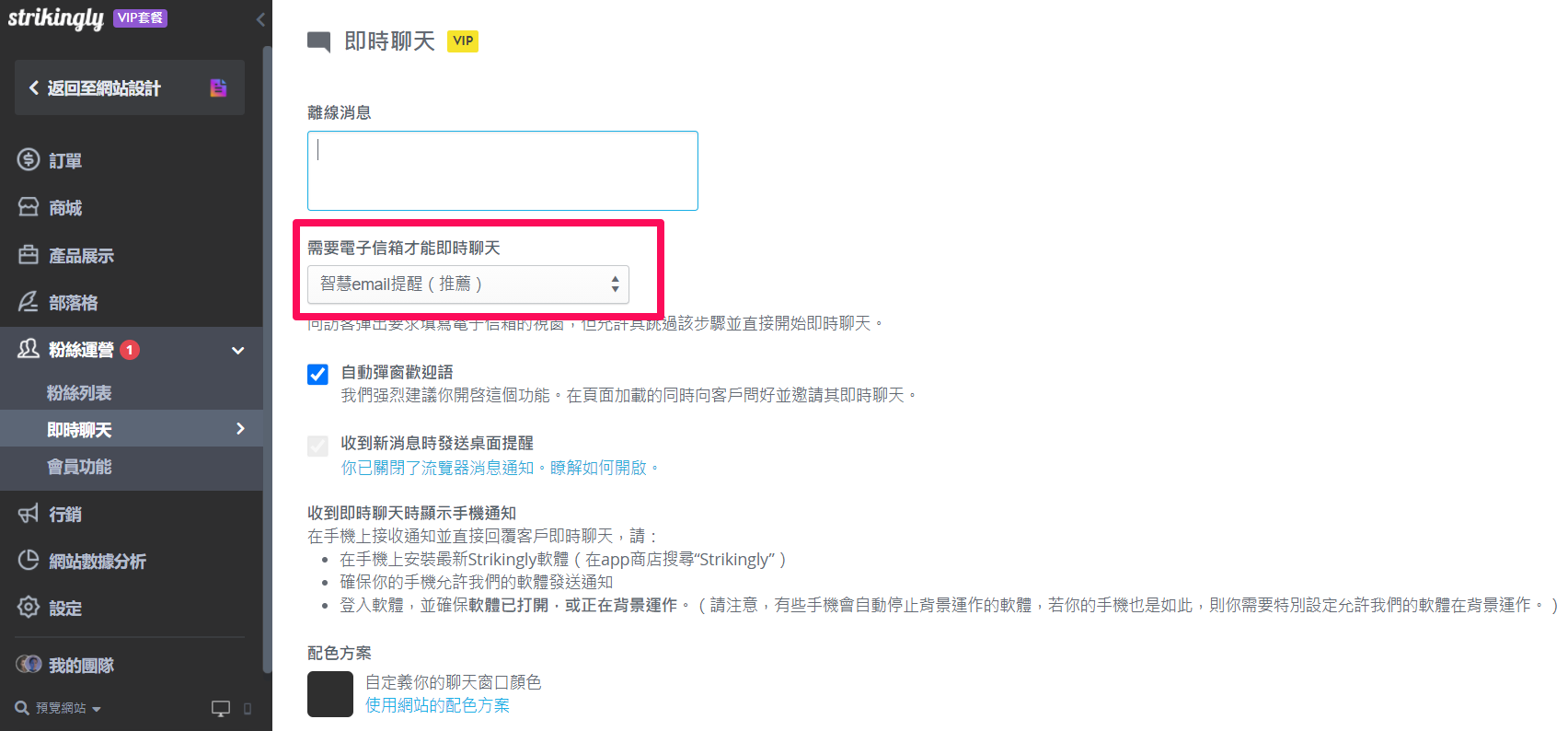
Task: Focus the 離線消息 text area
Action: pos(502,170)
